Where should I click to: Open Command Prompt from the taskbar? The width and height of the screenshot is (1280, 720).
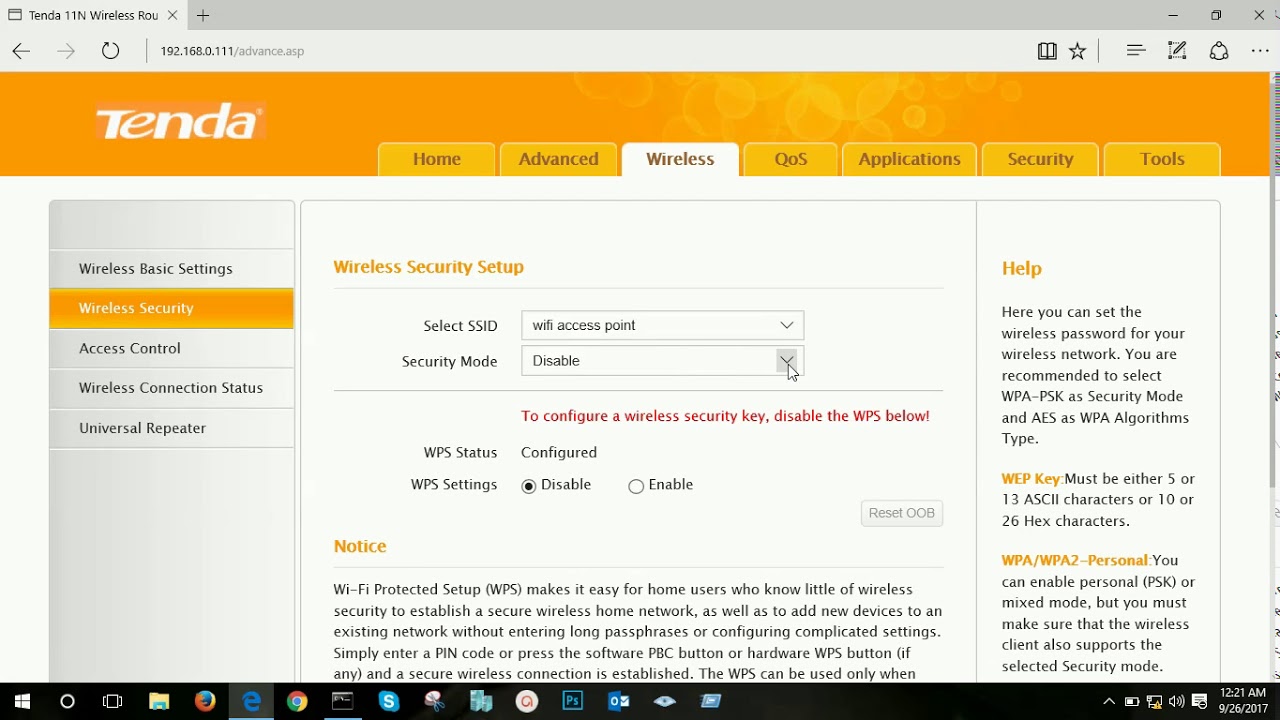click(343, 701)
